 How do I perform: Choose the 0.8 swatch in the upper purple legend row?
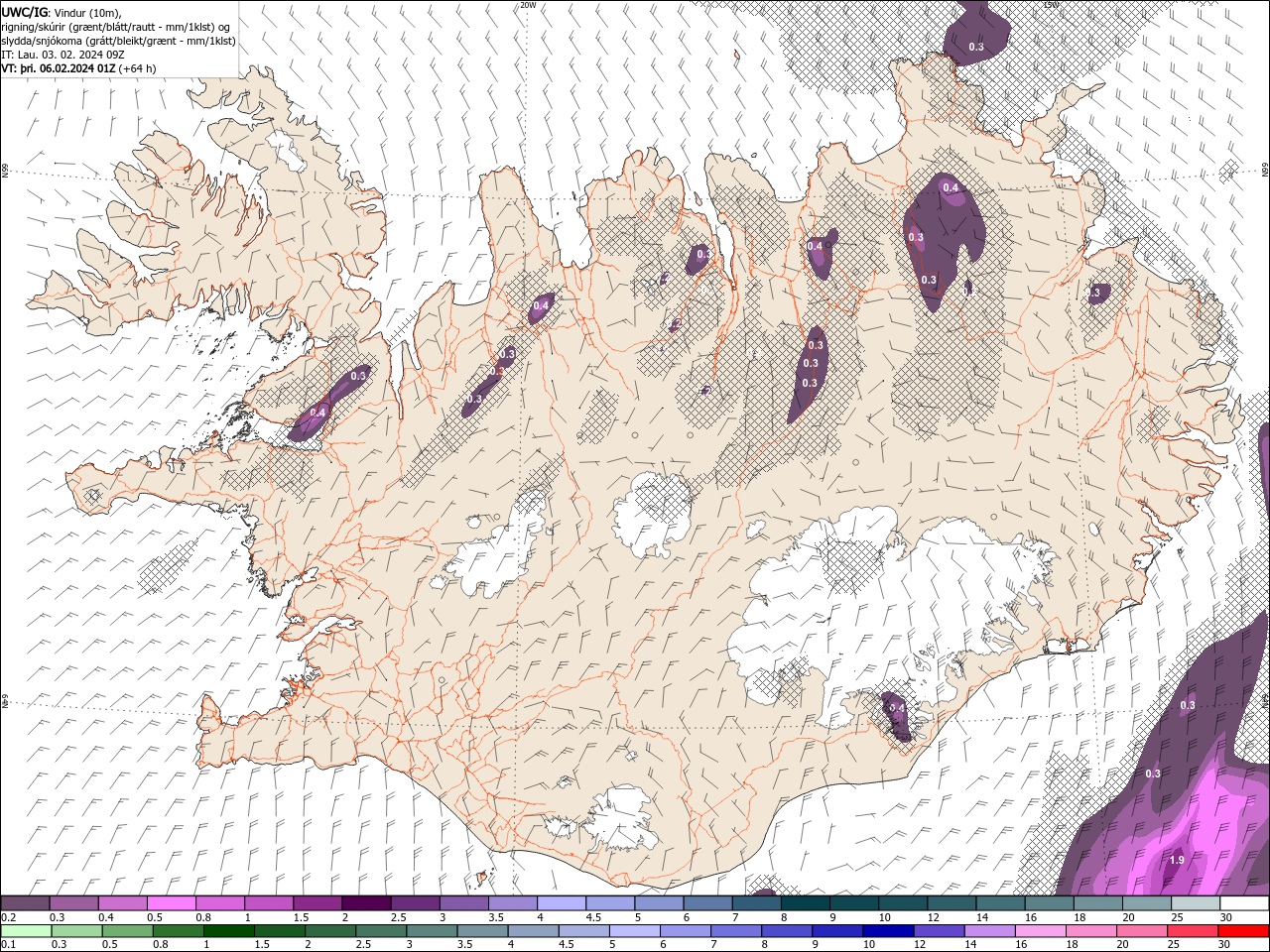click(219, 903)
